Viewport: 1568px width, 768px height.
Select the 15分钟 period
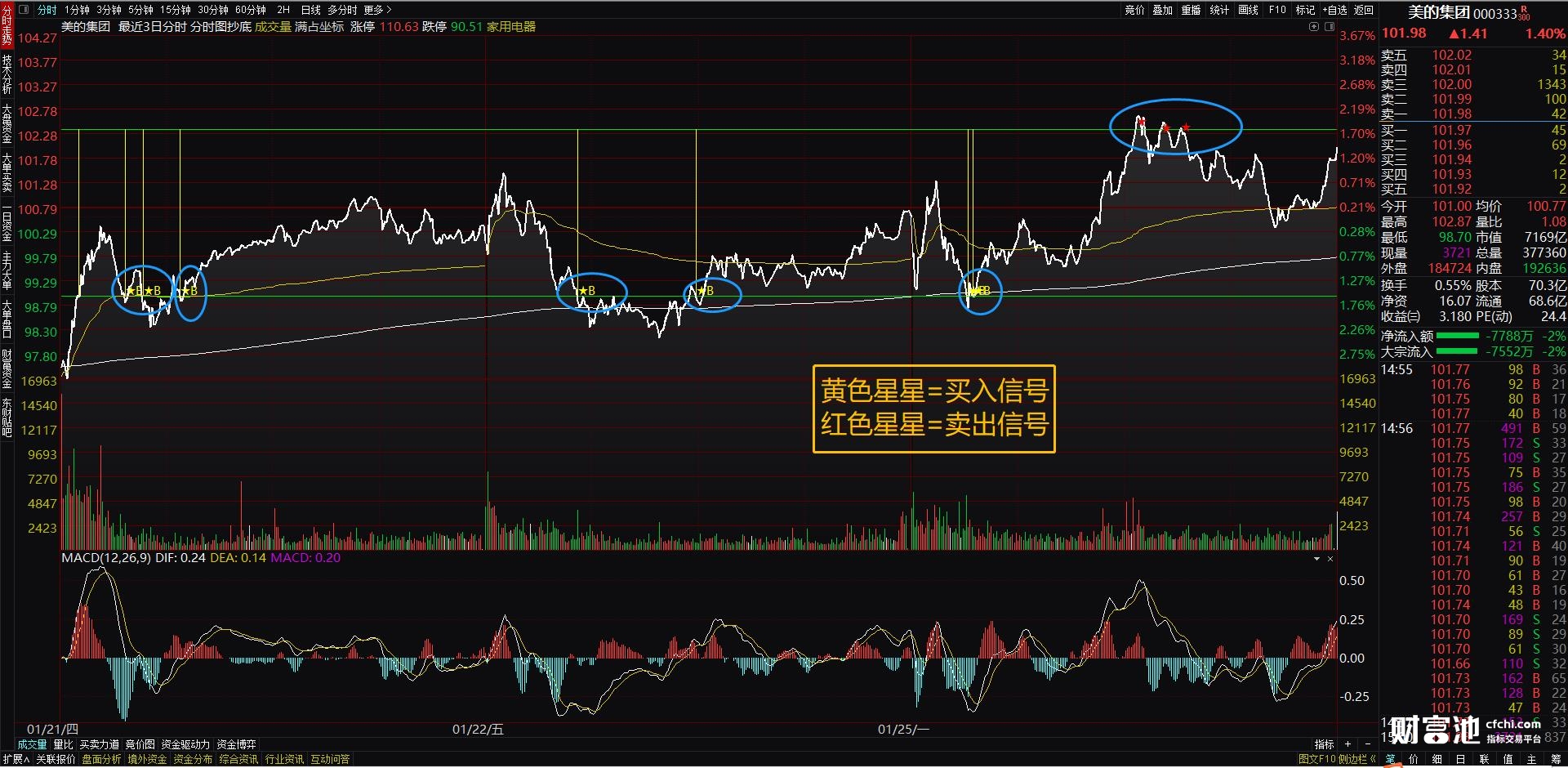tap(175, 10)
